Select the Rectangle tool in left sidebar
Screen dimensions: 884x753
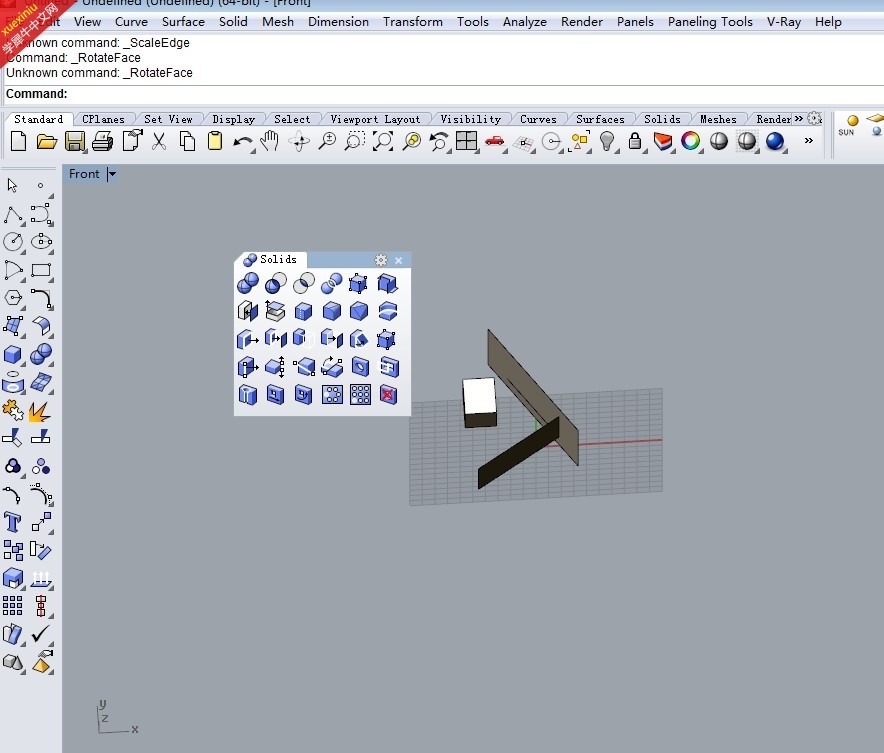pos(41,270)
